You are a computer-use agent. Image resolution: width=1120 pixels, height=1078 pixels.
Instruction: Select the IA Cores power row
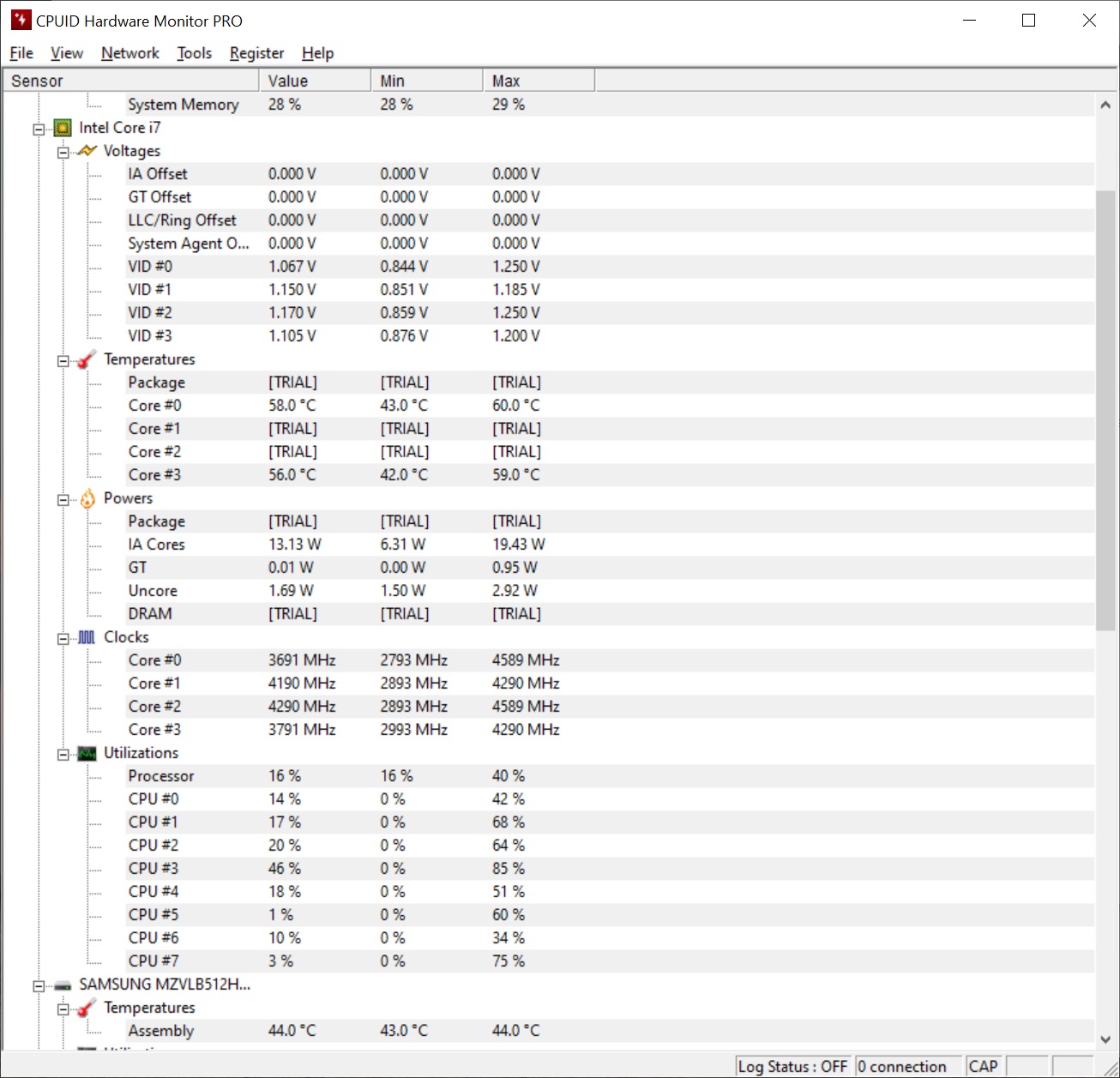[x=156, y=545]
